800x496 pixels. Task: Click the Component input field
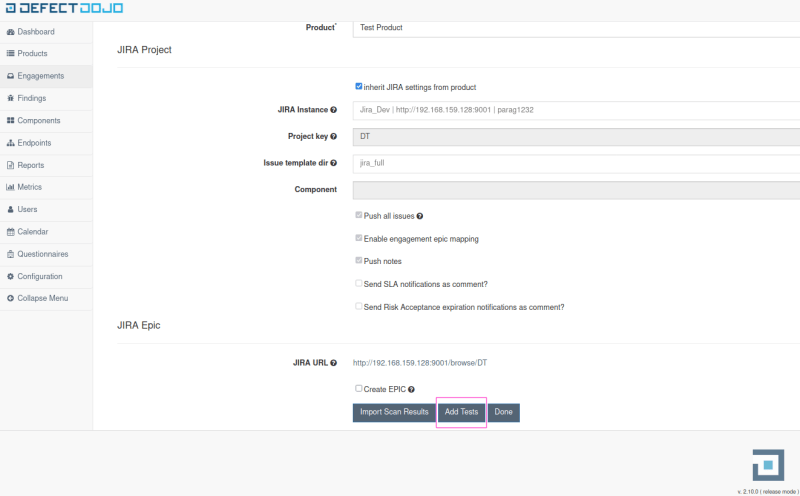576,190
